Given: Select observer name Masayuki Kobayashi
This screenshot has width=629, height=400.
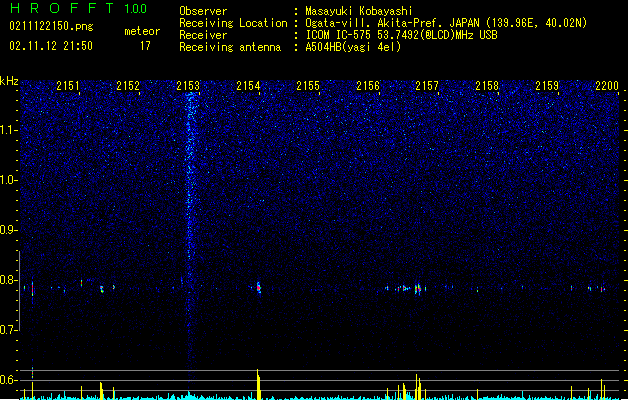Looking at the screenshot, I should tap(359, 11).
